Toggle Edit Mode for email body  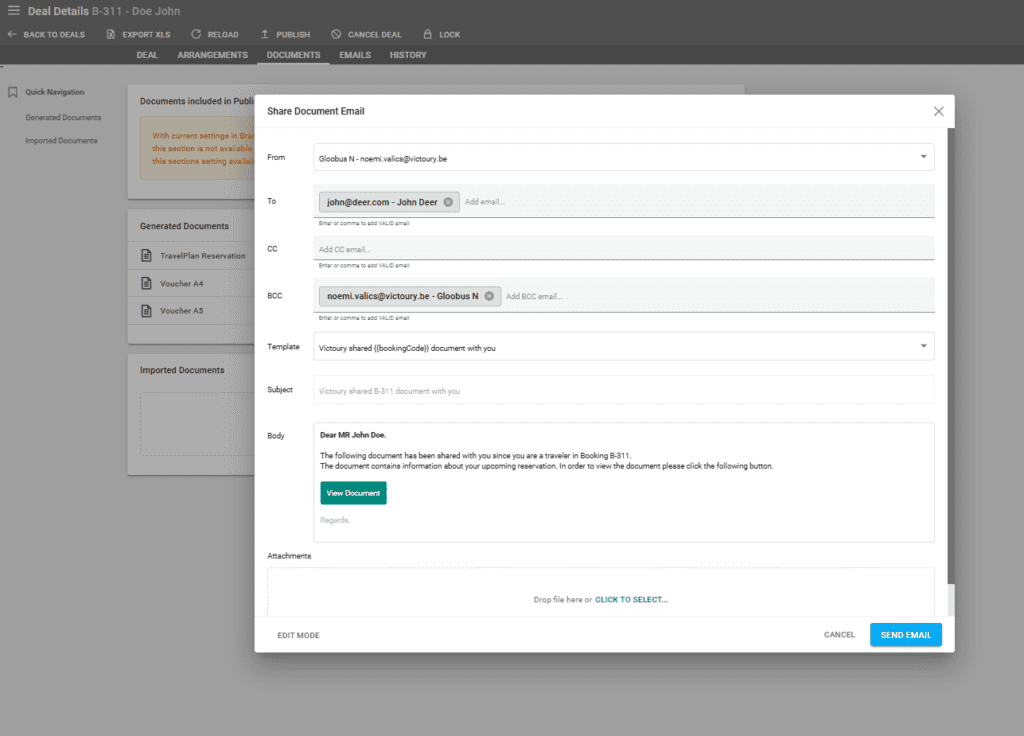pos(298,635)
